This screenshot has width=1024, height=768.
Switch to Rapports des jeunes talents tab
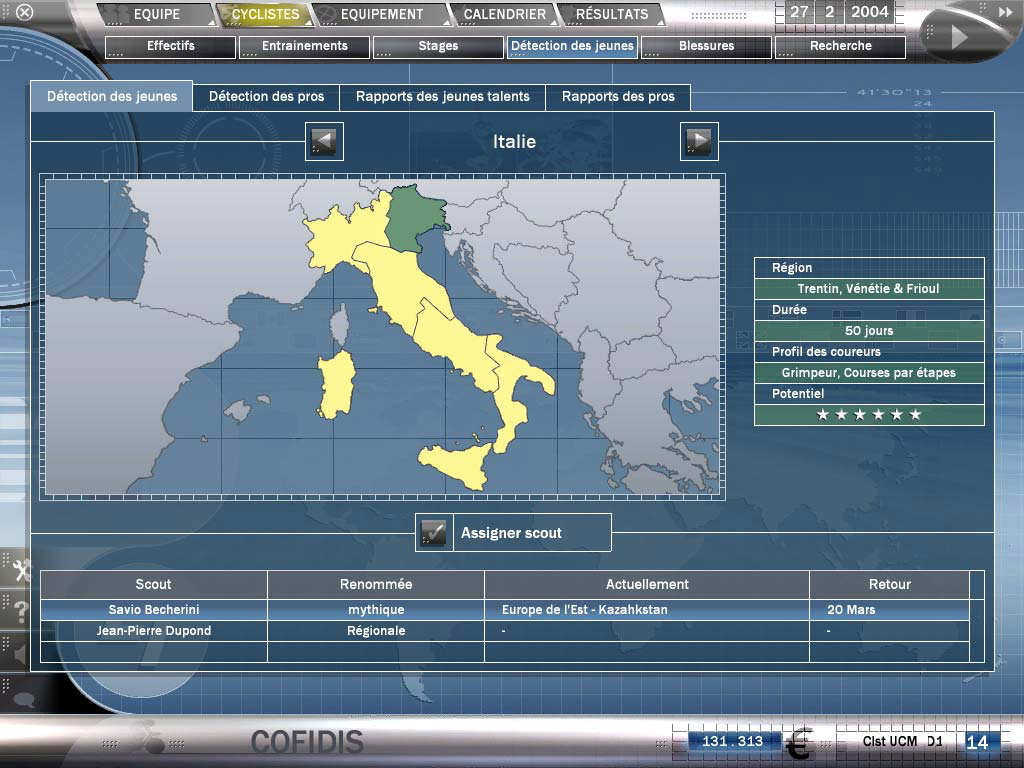pyautogui.click(x=443, y=97)
